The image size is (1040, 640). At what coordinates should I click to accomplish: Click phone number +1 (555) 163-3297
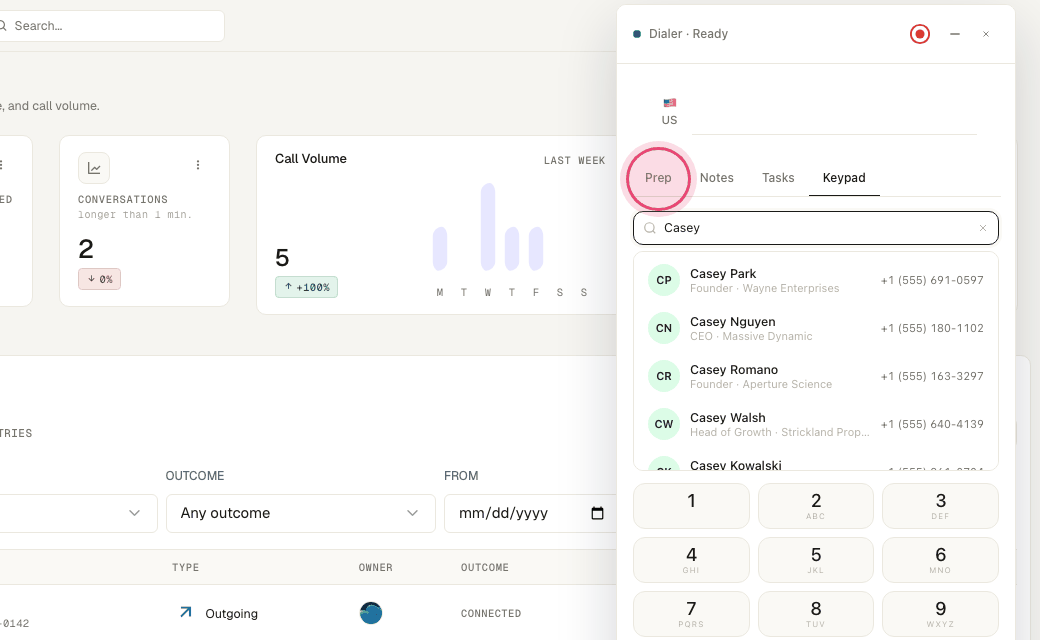pyautogui.click(x=932, y=376)
